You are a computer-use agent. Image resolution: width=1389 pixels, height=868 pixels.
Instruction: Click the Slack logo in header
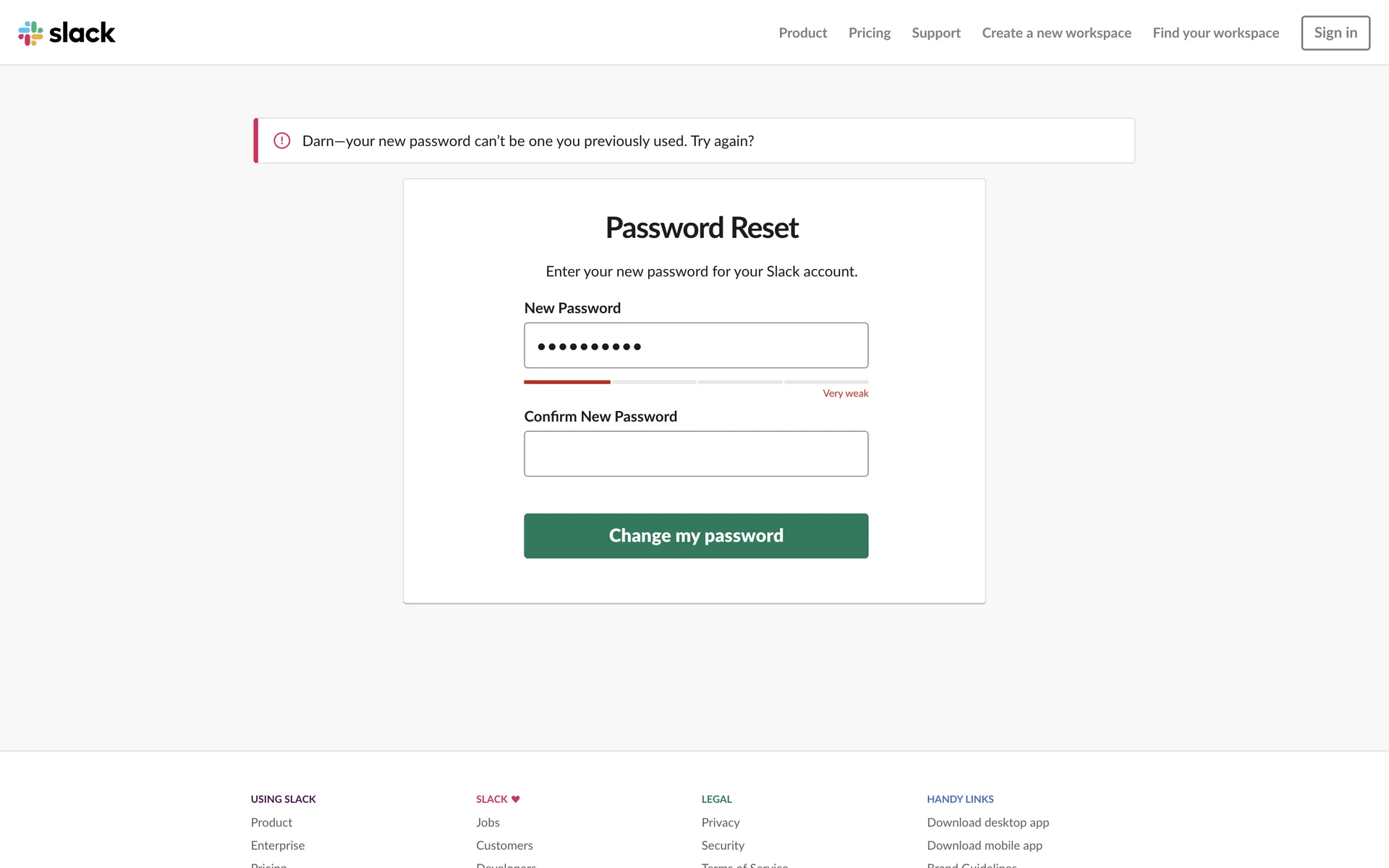(x=67, y=33)
